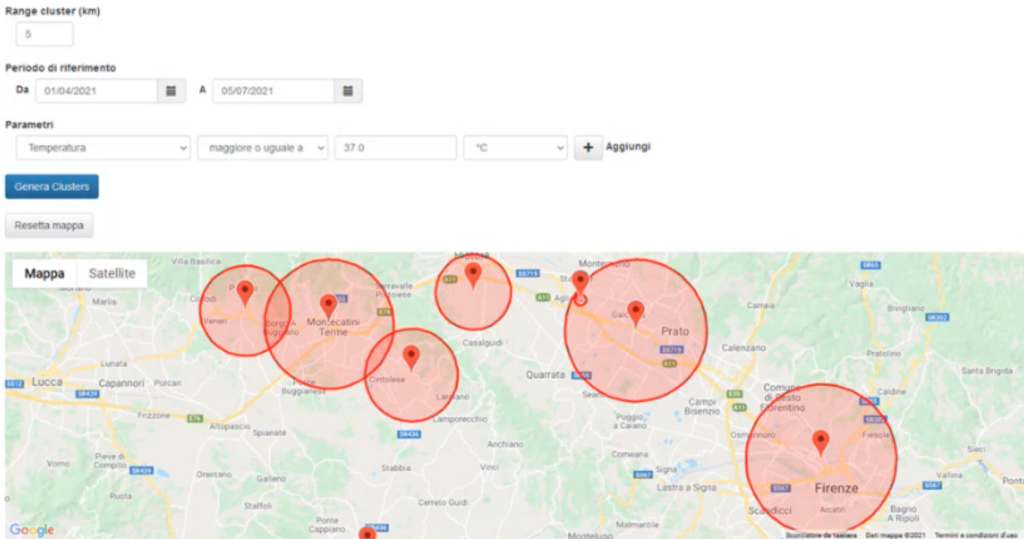This screenshot has height=539, width=1024.
Task: Click the map marker over Firenze
Action: (x=821, y=442)
